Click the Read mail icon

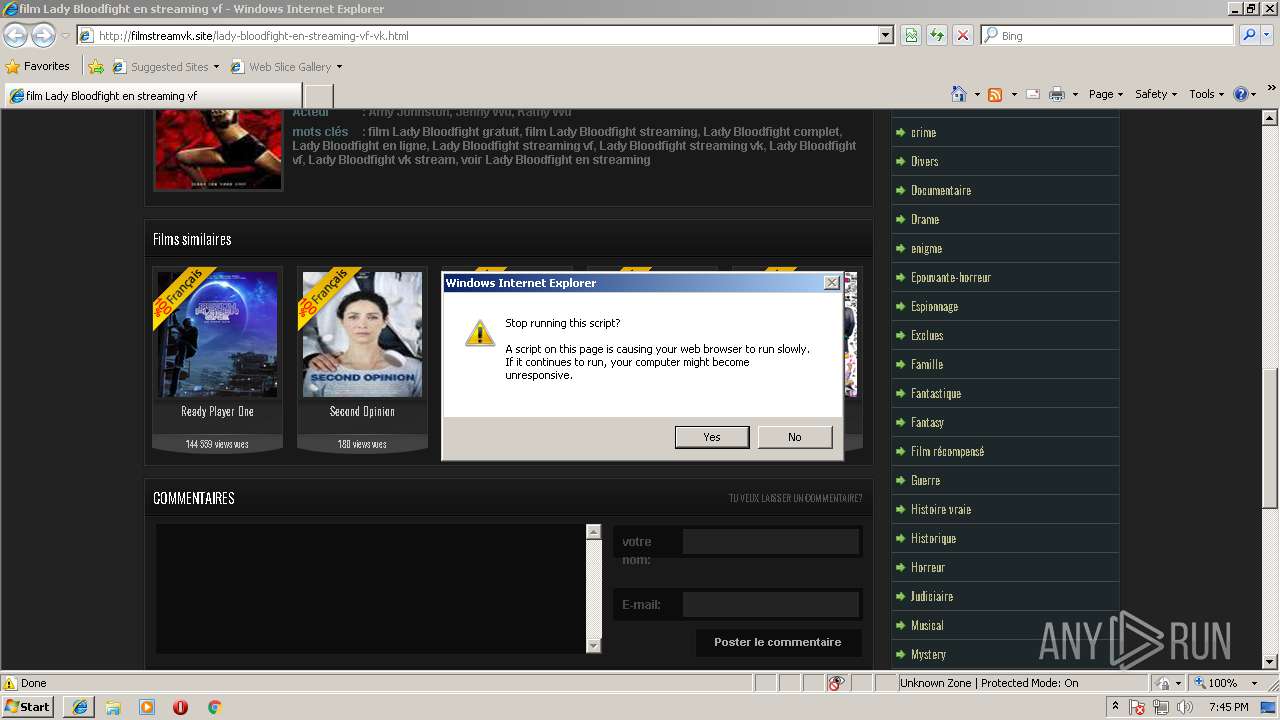click(1033, 94)
